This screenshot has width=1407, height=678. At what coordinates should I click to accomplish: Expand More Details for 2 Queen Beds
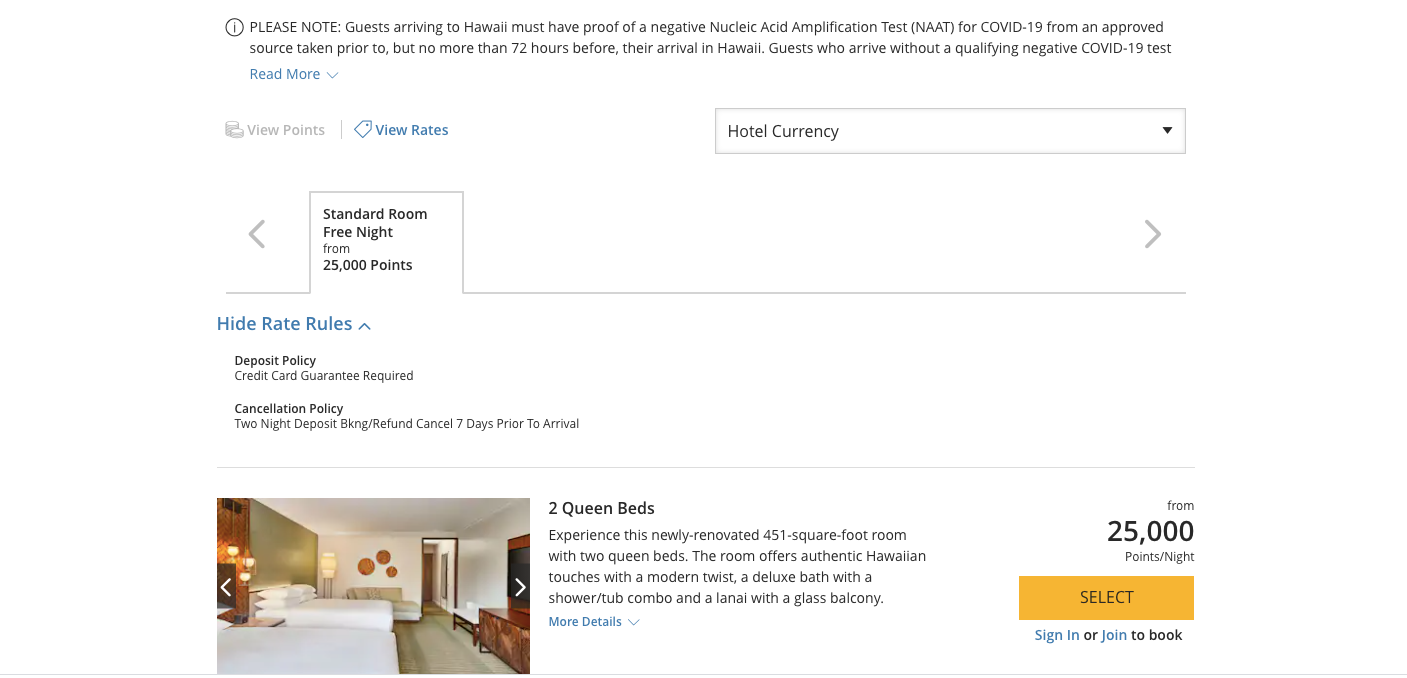pos(594,622)
